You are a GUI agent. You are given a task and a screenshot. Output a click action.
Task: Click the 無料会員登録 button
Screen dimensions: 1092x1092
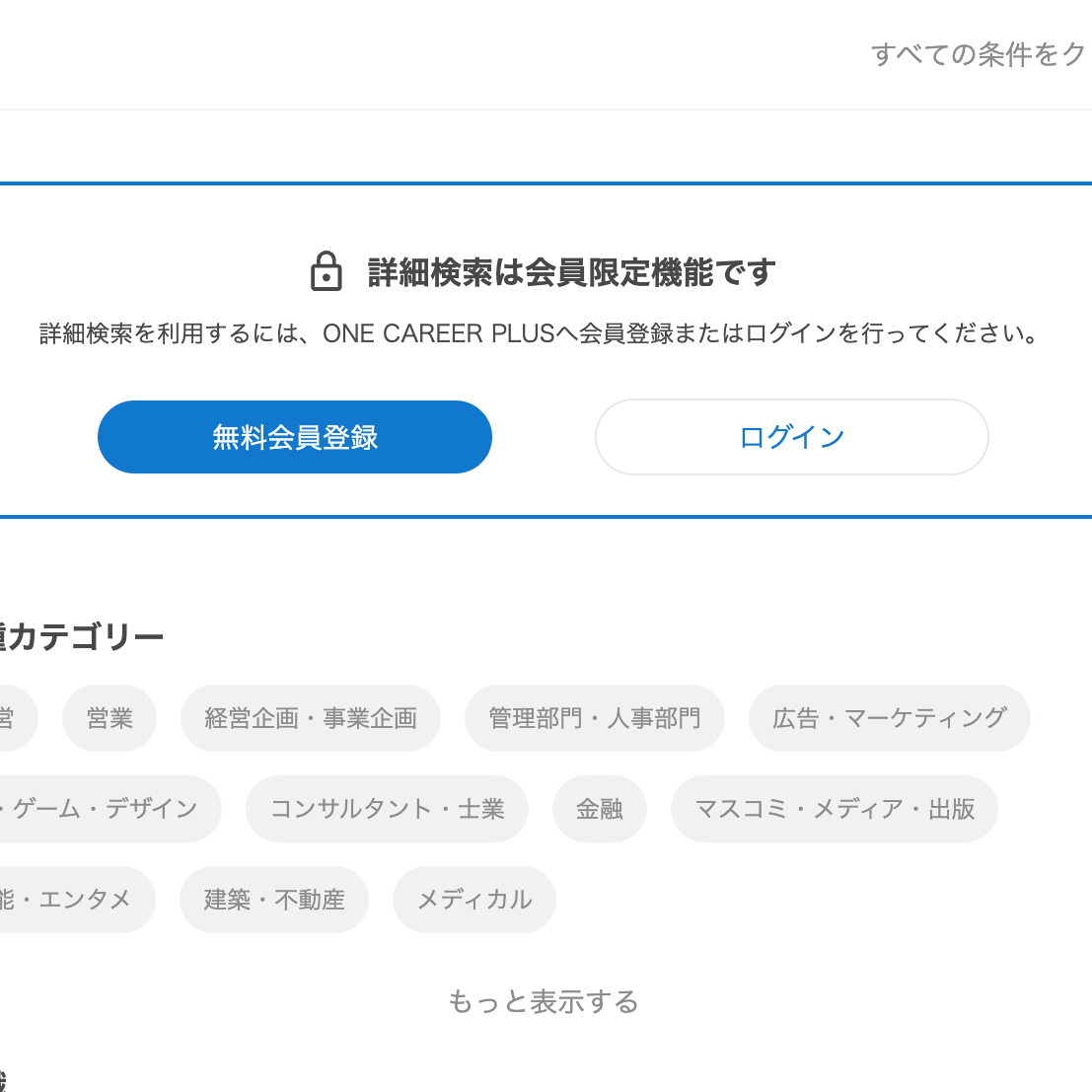pyautogui.click(x=295, y=437)
